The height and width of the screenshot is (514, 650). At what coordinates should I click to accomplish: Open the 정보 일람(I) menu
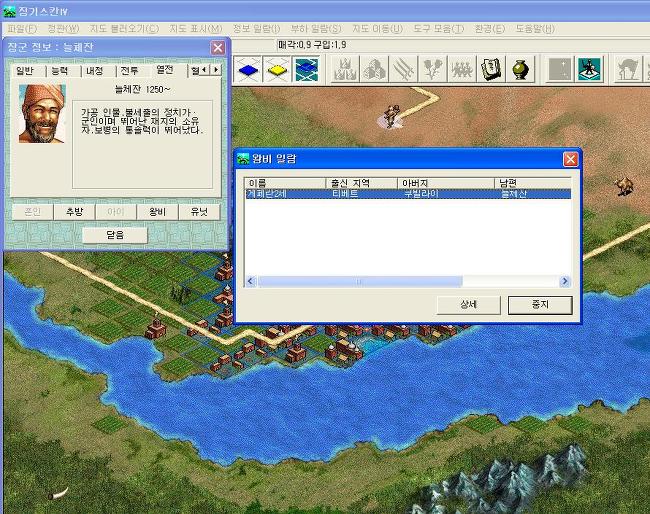256,29
